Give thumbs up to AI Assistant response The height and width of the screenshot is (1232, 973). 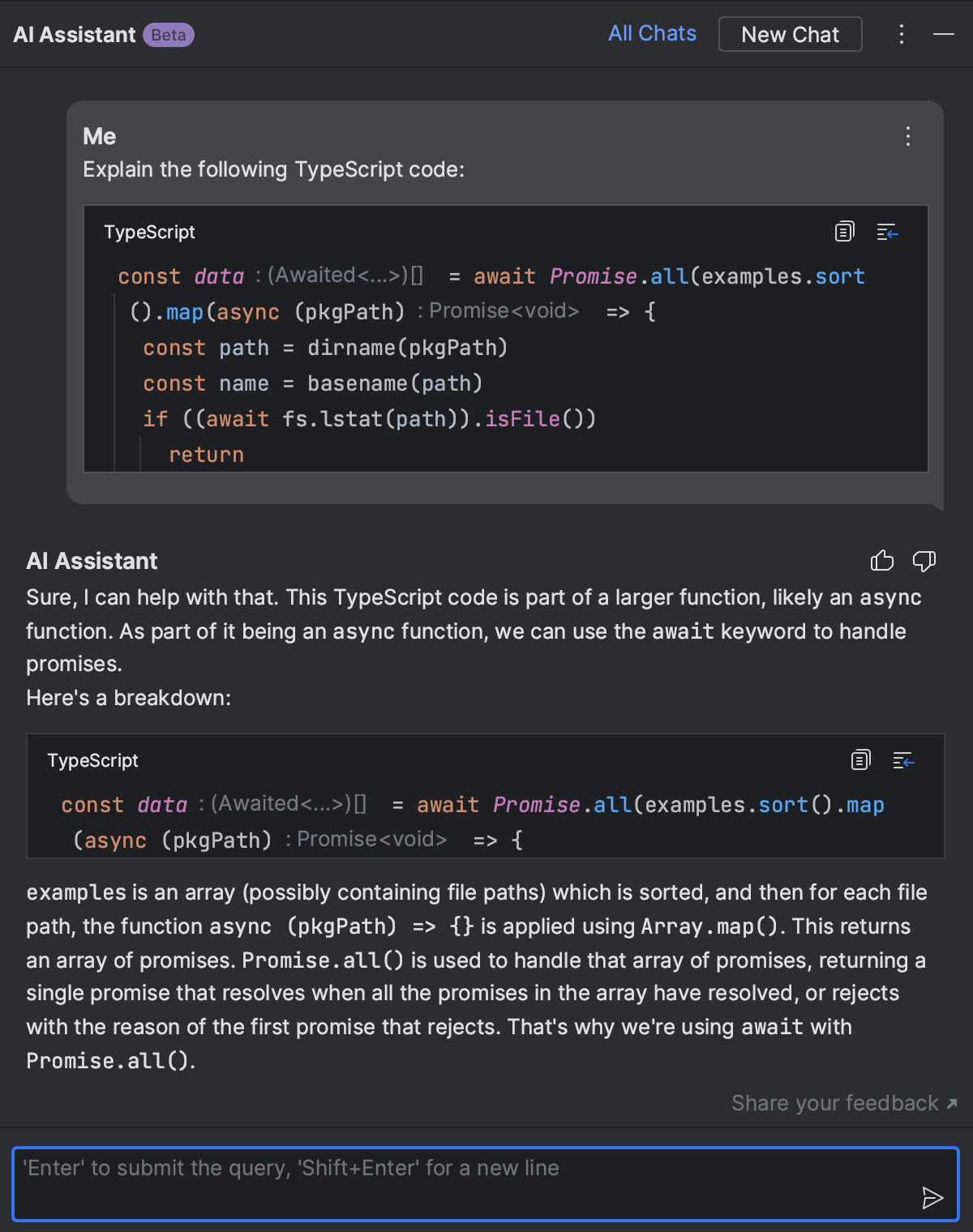pyautogui.click(x=881, y=561)
